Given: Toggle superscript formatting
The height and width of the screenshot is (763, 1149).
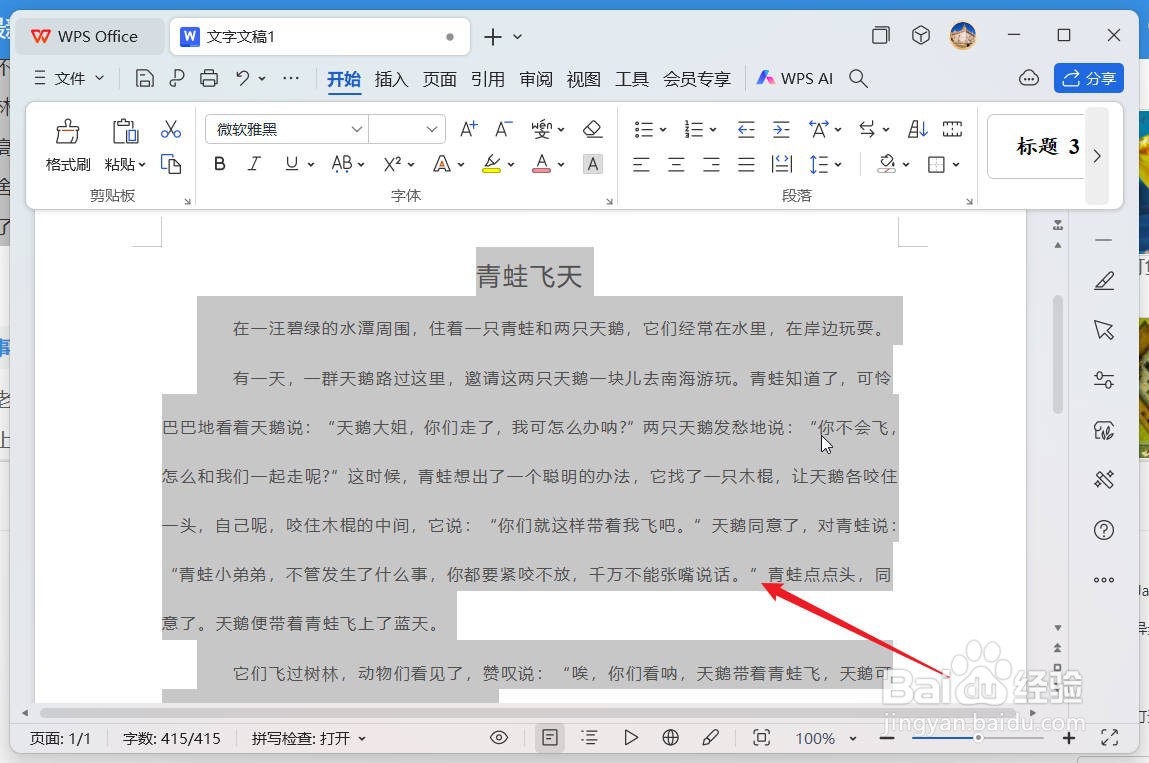Looking at the screenshot, I should click(x=391, y=164).
